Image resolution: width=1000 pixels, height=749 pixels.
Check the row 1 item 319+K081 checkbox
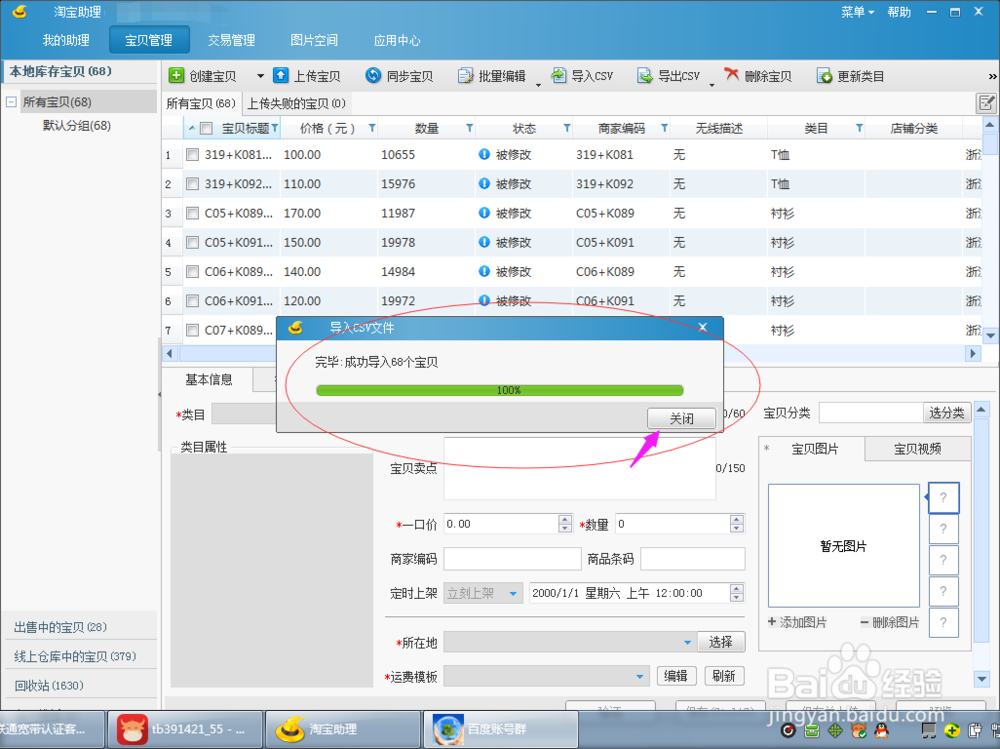[x=192, y=154]
